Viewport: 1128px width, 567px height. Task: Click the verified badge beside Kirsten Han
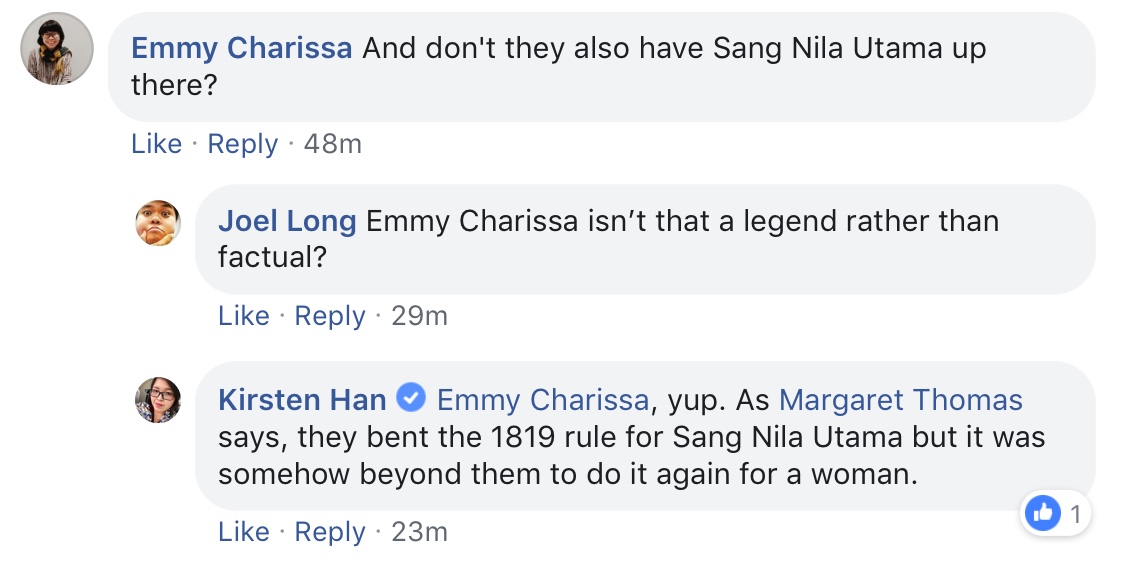click(411, 400)
